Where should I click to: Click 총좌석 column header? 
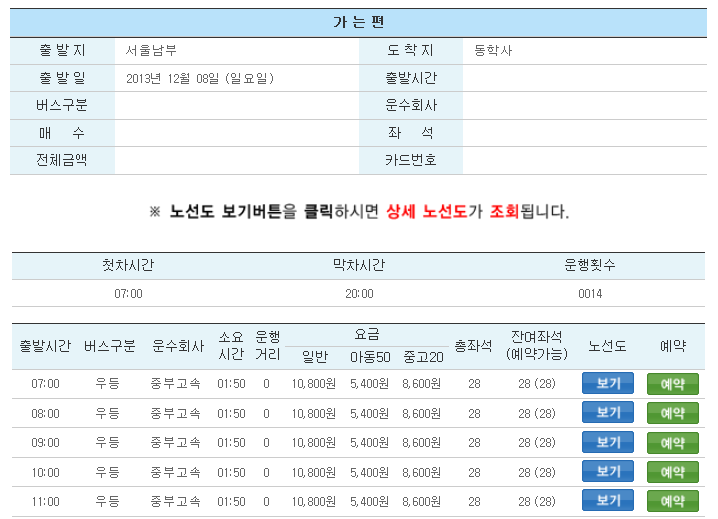point(473,345)
